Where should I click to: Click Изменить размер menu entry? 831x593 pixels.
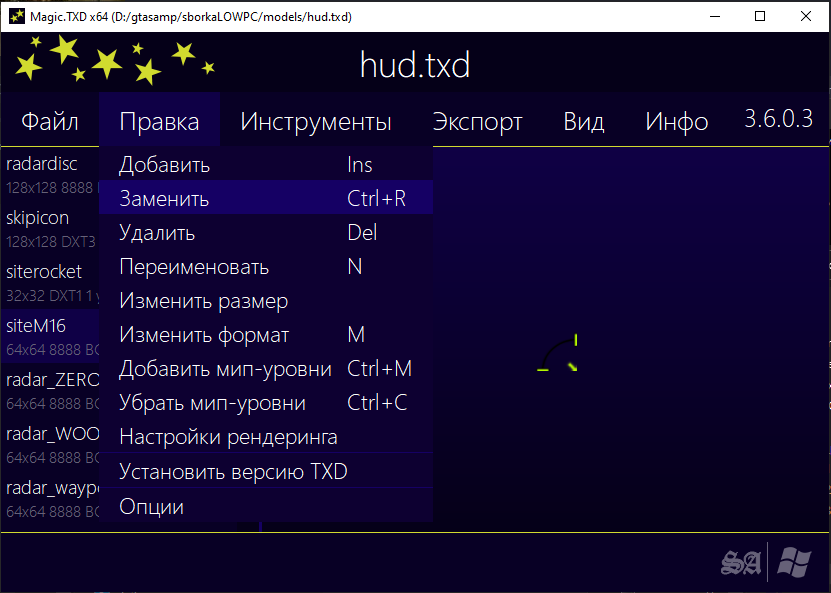[204, 301]
